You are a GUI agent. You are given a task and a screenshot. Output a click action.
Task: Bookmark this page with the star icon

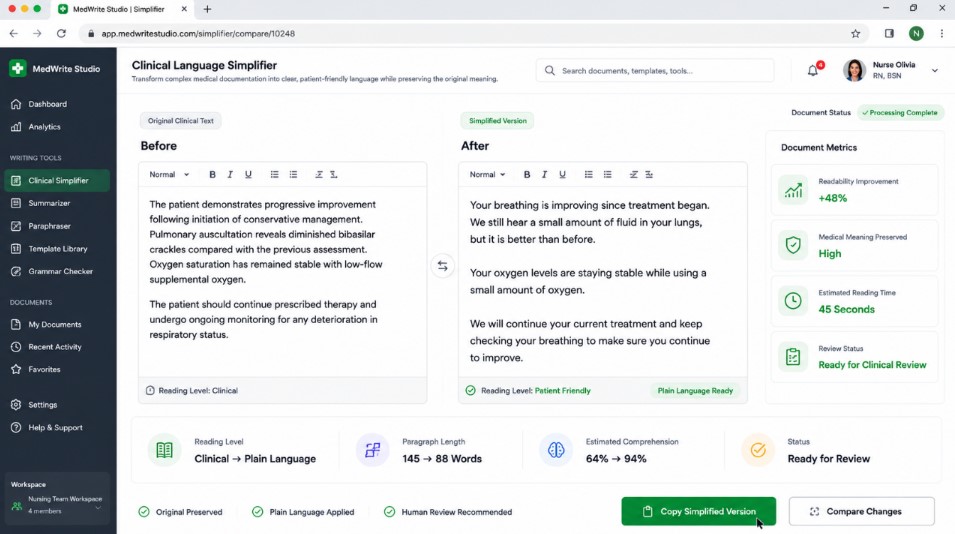[855, 33]
